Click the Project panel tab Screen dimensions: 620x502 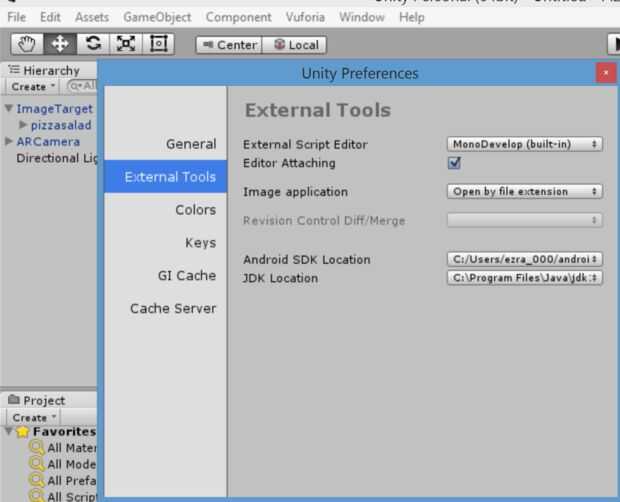(x=36, y=400)
